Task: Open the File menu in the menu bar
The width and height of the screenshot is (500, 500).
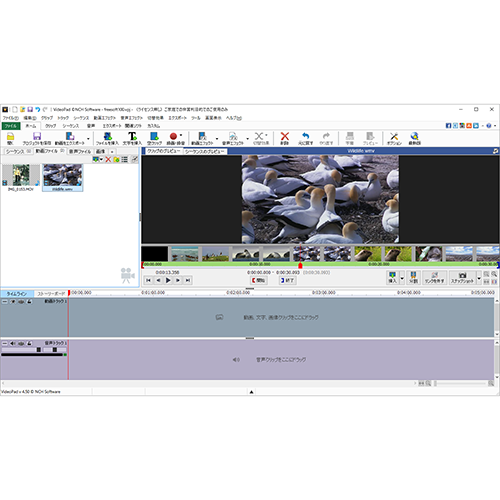Action: click(10, 118)
